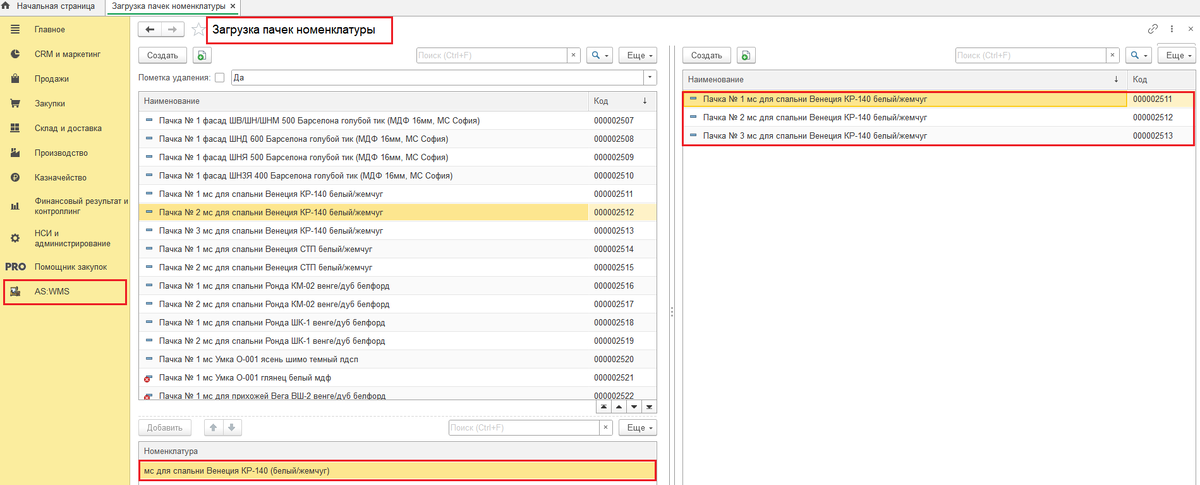Jump to list end with double-down arrow
Screen dimensions: 1200x485
click(649, 407)
